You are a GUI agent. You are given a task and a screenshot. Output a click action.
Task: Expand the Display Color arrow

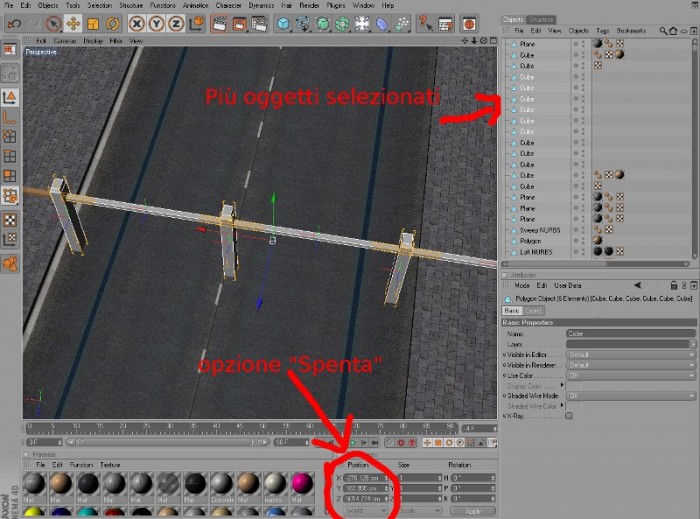coord(562,385)
